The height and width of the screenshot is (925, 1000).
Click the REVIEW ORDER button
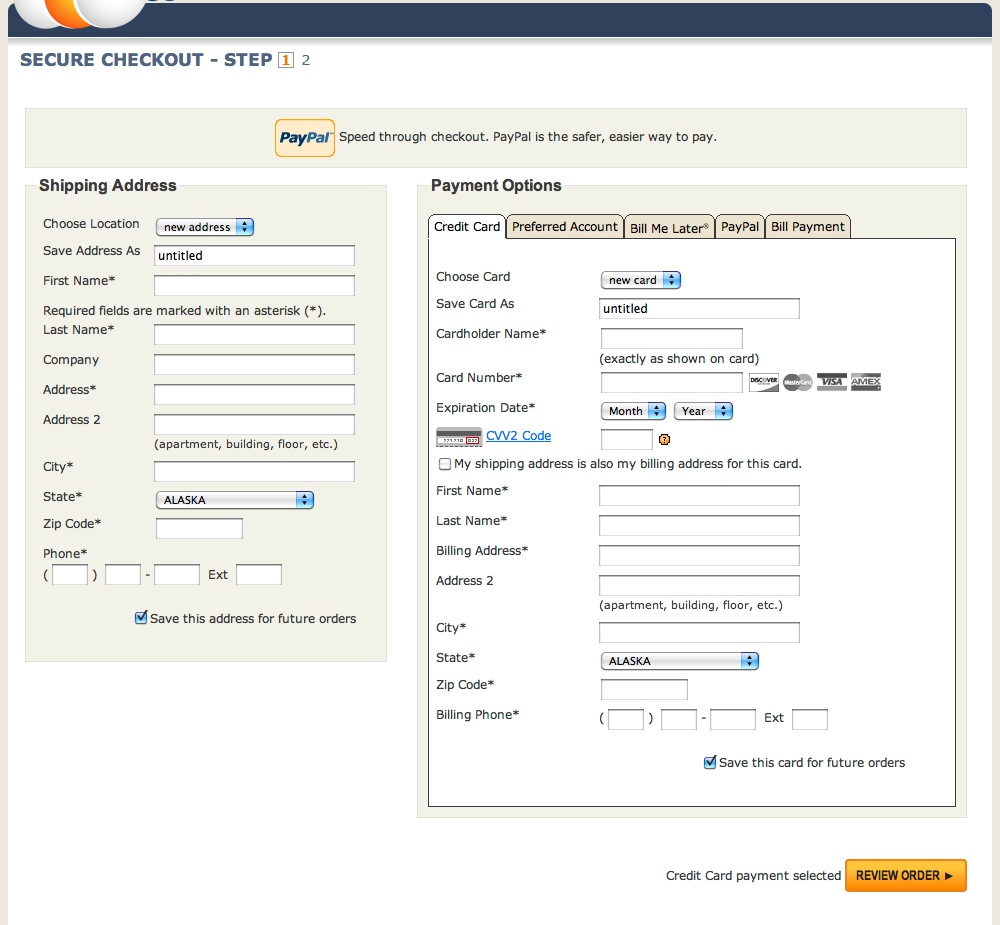[x=905, y=875]
